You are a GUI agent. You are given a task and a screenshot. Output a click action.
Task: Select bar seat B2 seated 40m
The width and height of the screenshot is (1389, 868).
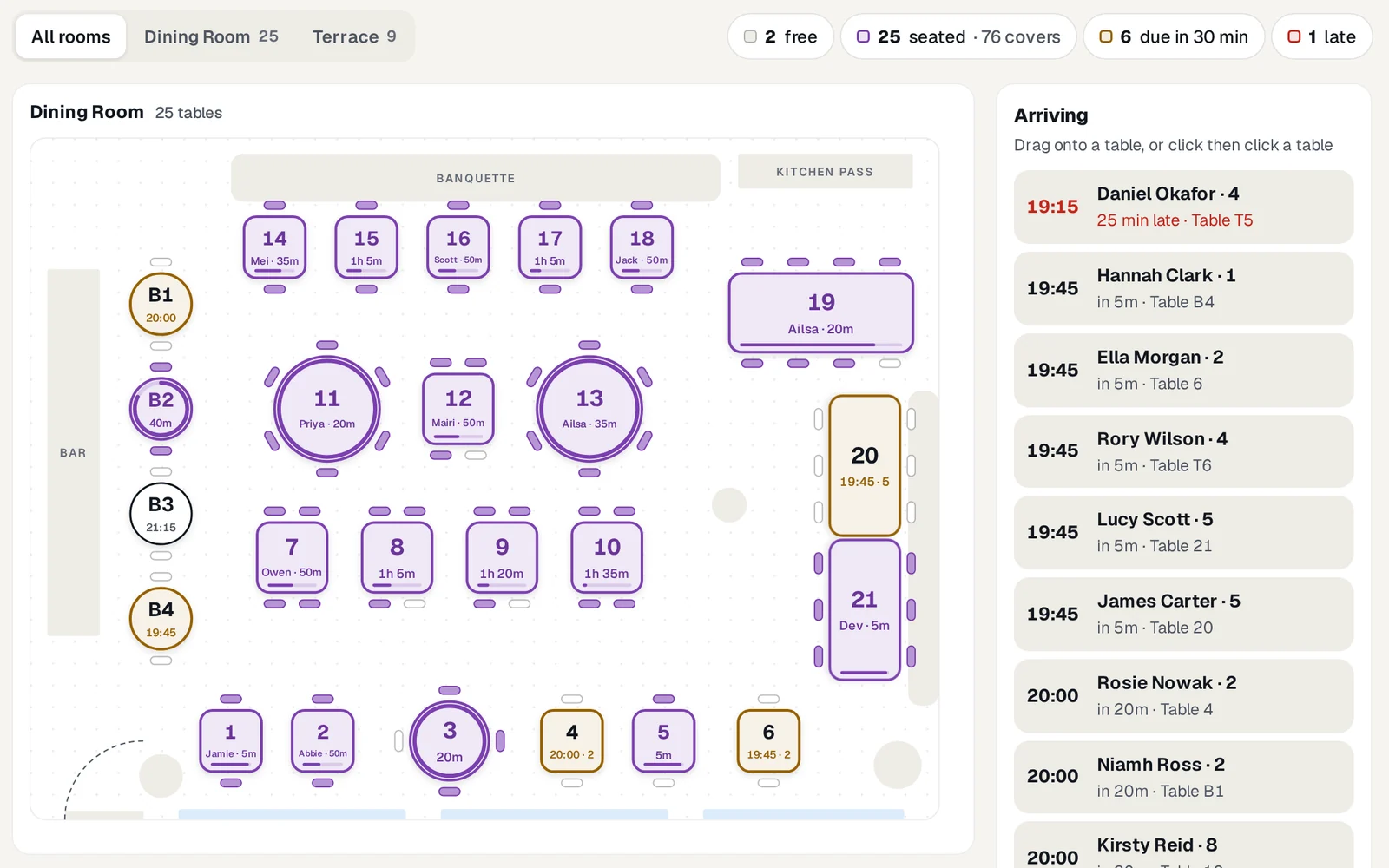click(x=161, y=409)
